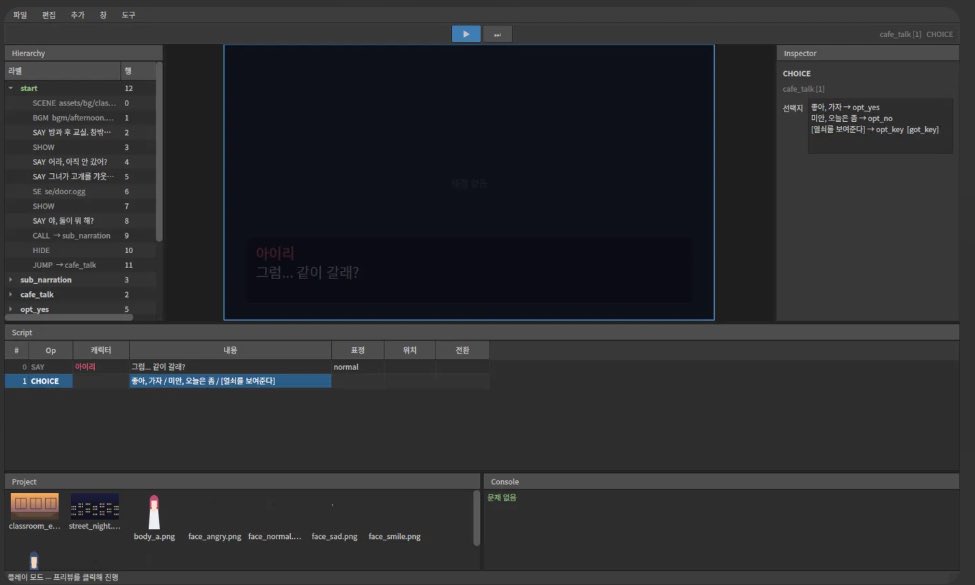Image resolution: width=975 pixels, height=585 pixels.
Task: Open the classroom background thumbnail in Project
Action: pyautogui.click(x=35, y=506)
